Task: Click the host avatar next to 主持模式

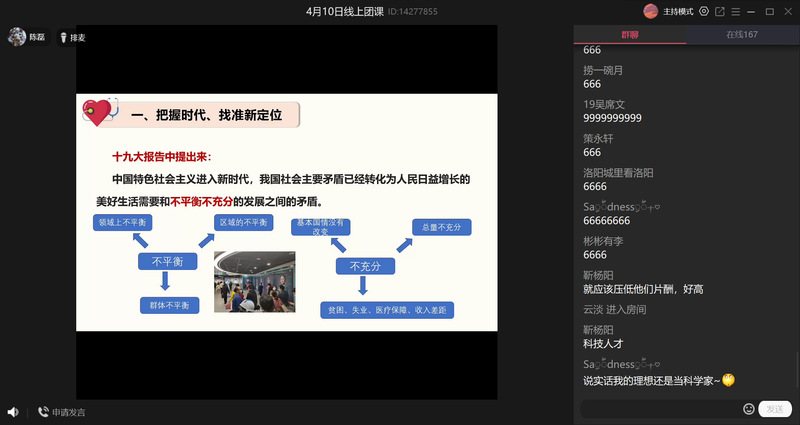Action: [651, 12]
